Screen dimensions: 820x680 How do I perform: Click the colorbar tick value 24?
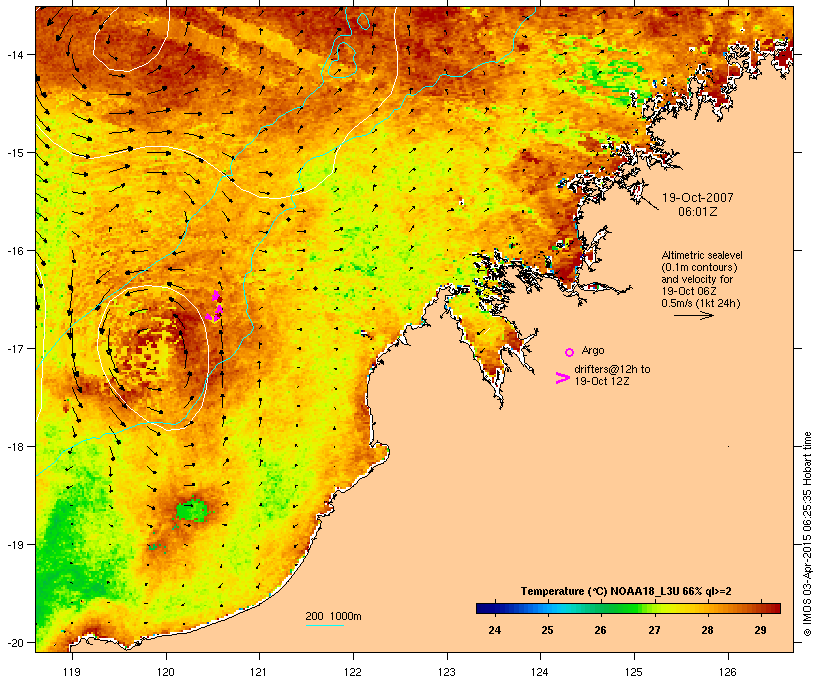coord(494,630)
